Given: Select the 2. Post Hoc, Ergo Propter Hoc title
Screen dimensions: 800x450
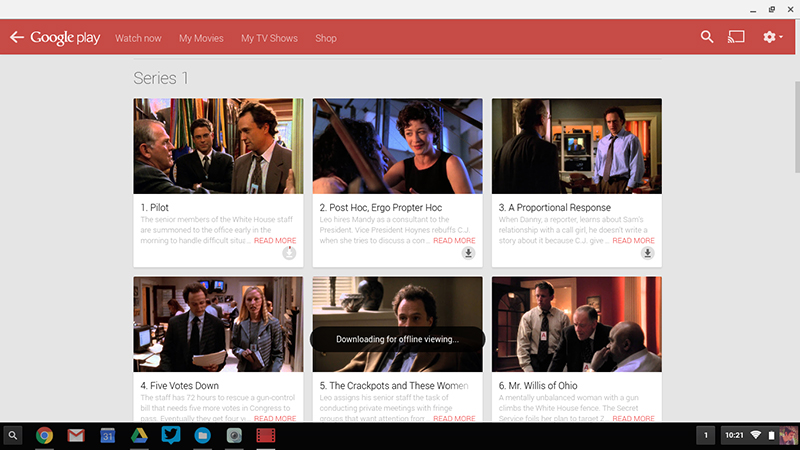Looking at the screenshot, I should point(381,208).
